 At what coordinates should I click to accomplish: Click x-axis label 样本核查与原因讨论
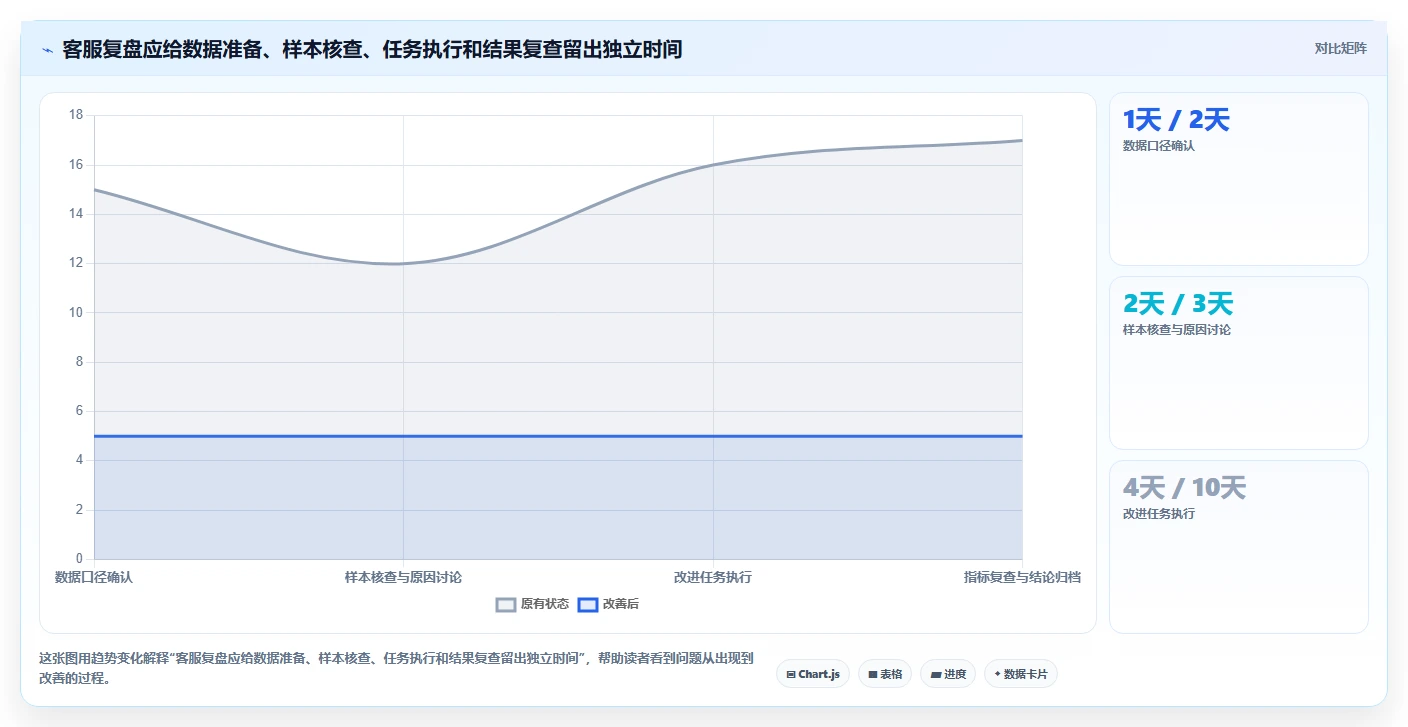tap(403, 578)
